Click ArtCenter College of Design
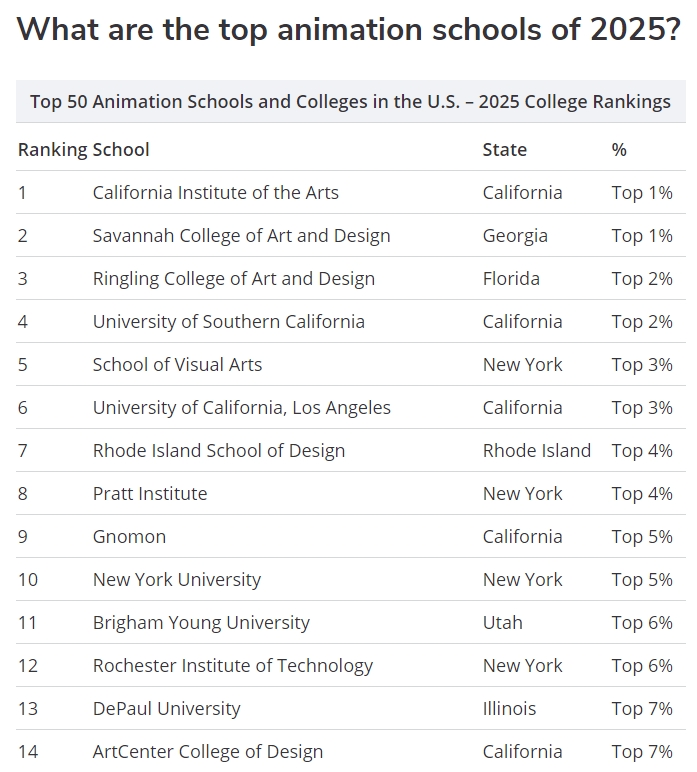The width and height of the screenshot is (697, 772). pos(208,751)
